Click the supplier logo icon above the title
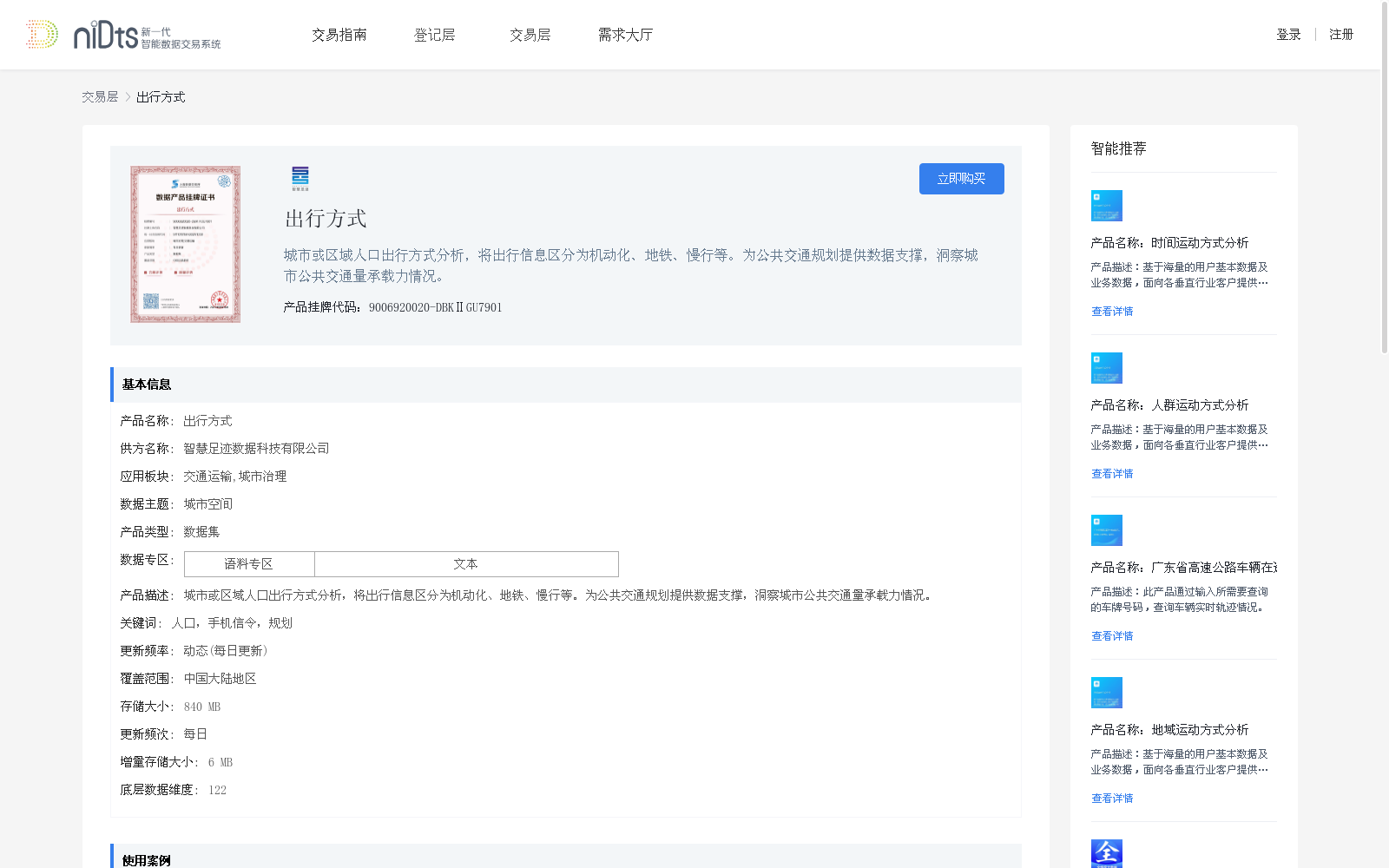1389x868 pixels. (x=300, y=178)
